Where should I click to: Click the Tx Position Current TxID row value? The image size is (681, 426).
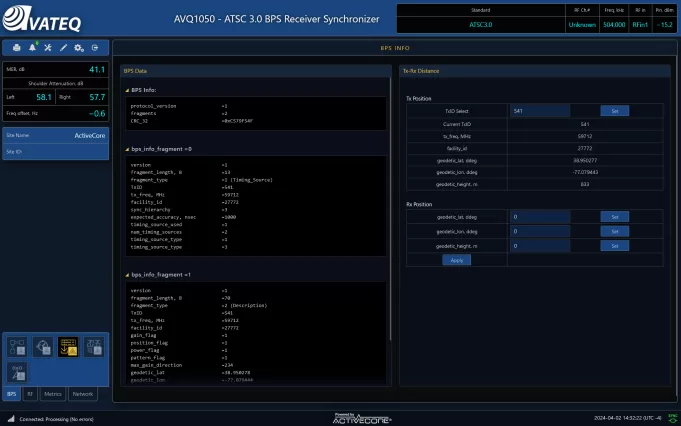(x=585, y=124)
